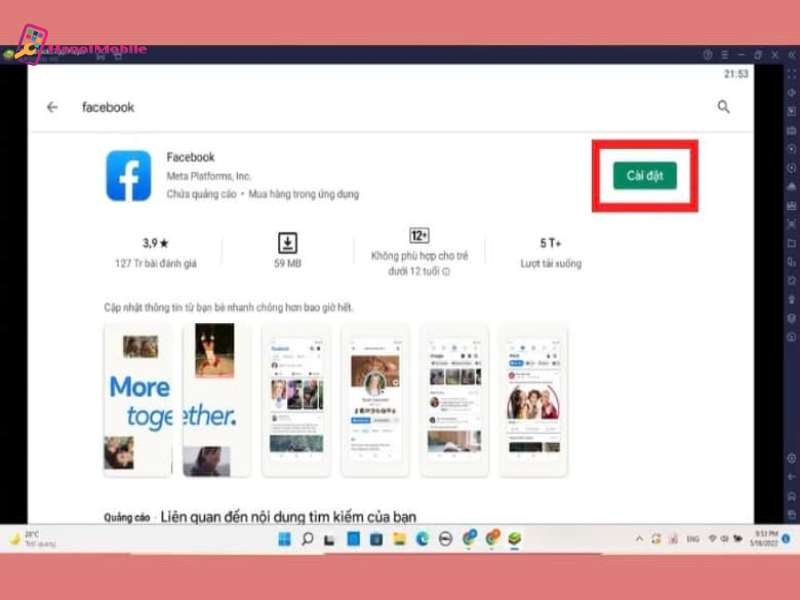This screenshot has width=800, height=600.
Task: Click the 'Quảng cáo' ad label
Action: pos(127,517)
